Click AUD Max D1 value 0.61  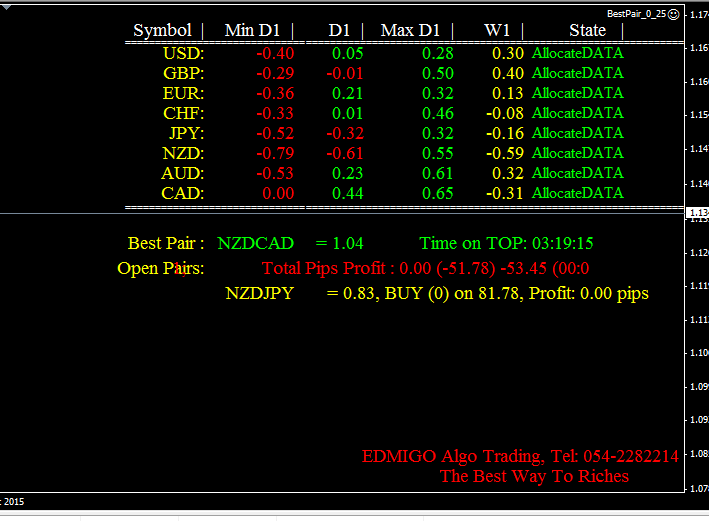pyautogui.click(x=438, y=173)
